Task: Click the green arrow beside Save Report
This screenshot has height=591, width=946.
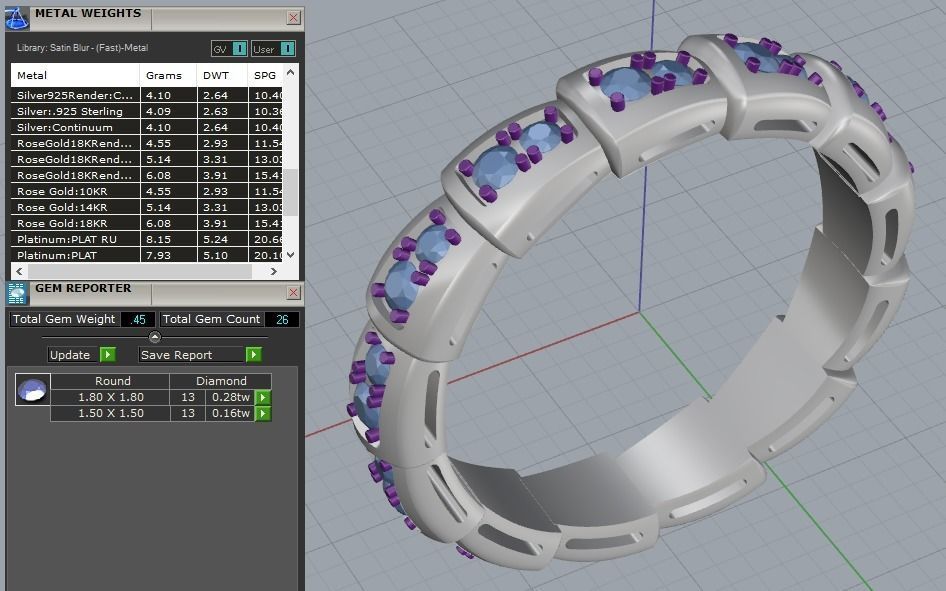Action: coord(253,355)
